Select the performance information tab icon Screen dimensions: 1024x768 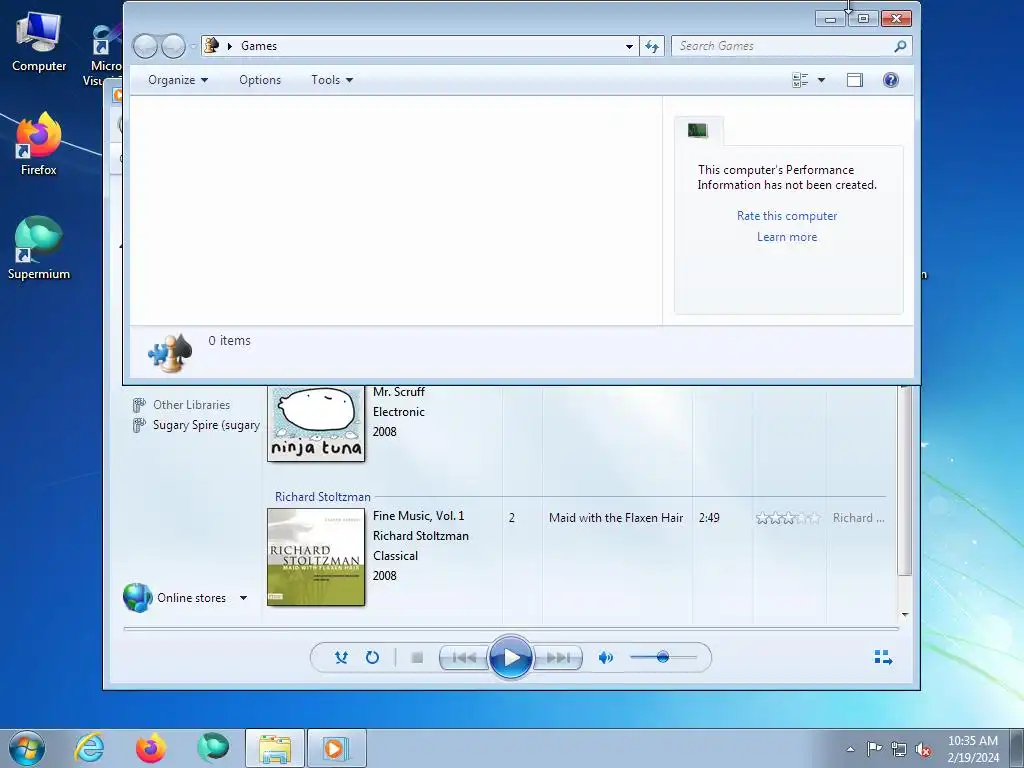697,130
